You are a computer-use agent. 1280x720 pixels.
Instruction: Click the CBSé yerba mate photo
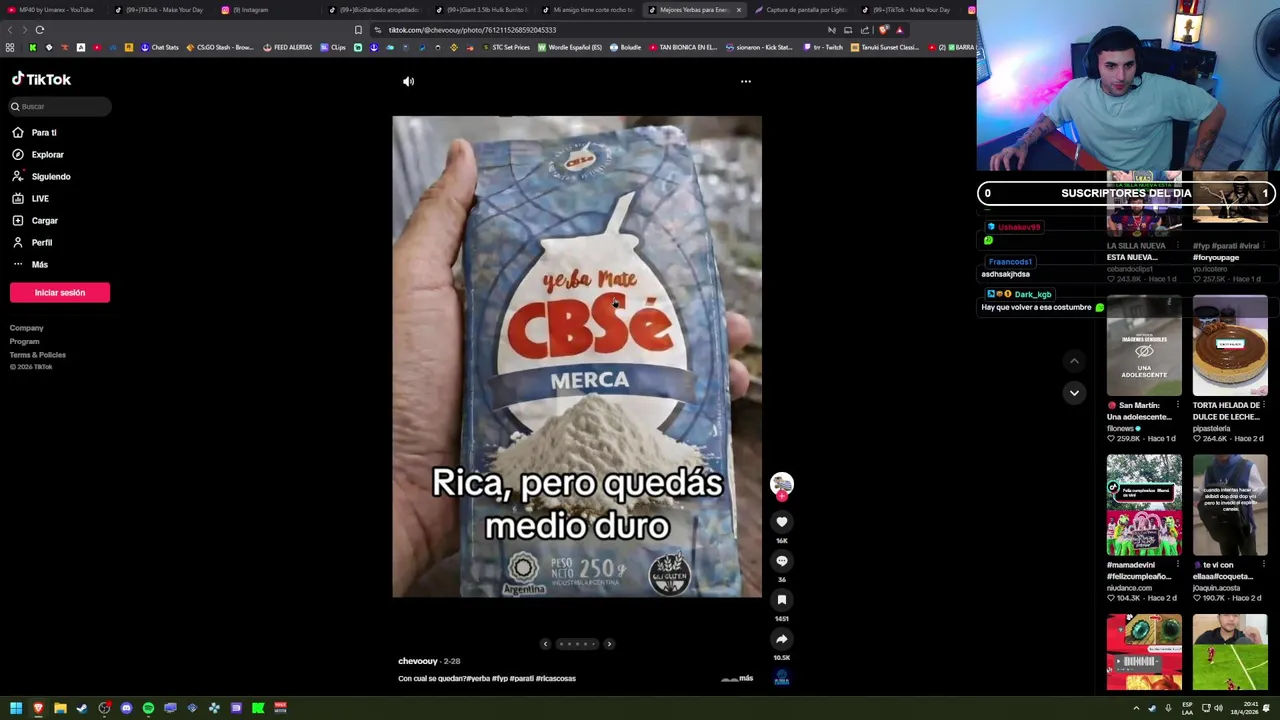[x=577, y=357]
